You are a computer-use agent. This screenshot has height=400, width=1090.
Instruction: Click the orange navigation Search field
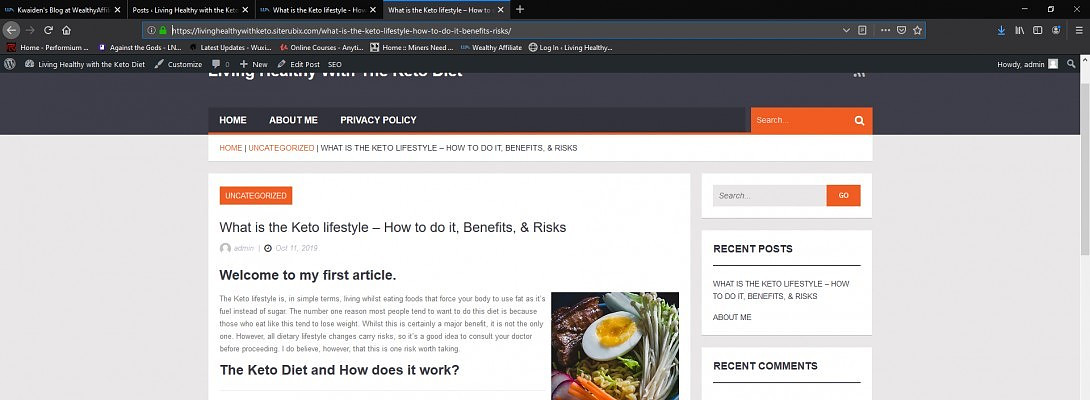pos(801,120)
